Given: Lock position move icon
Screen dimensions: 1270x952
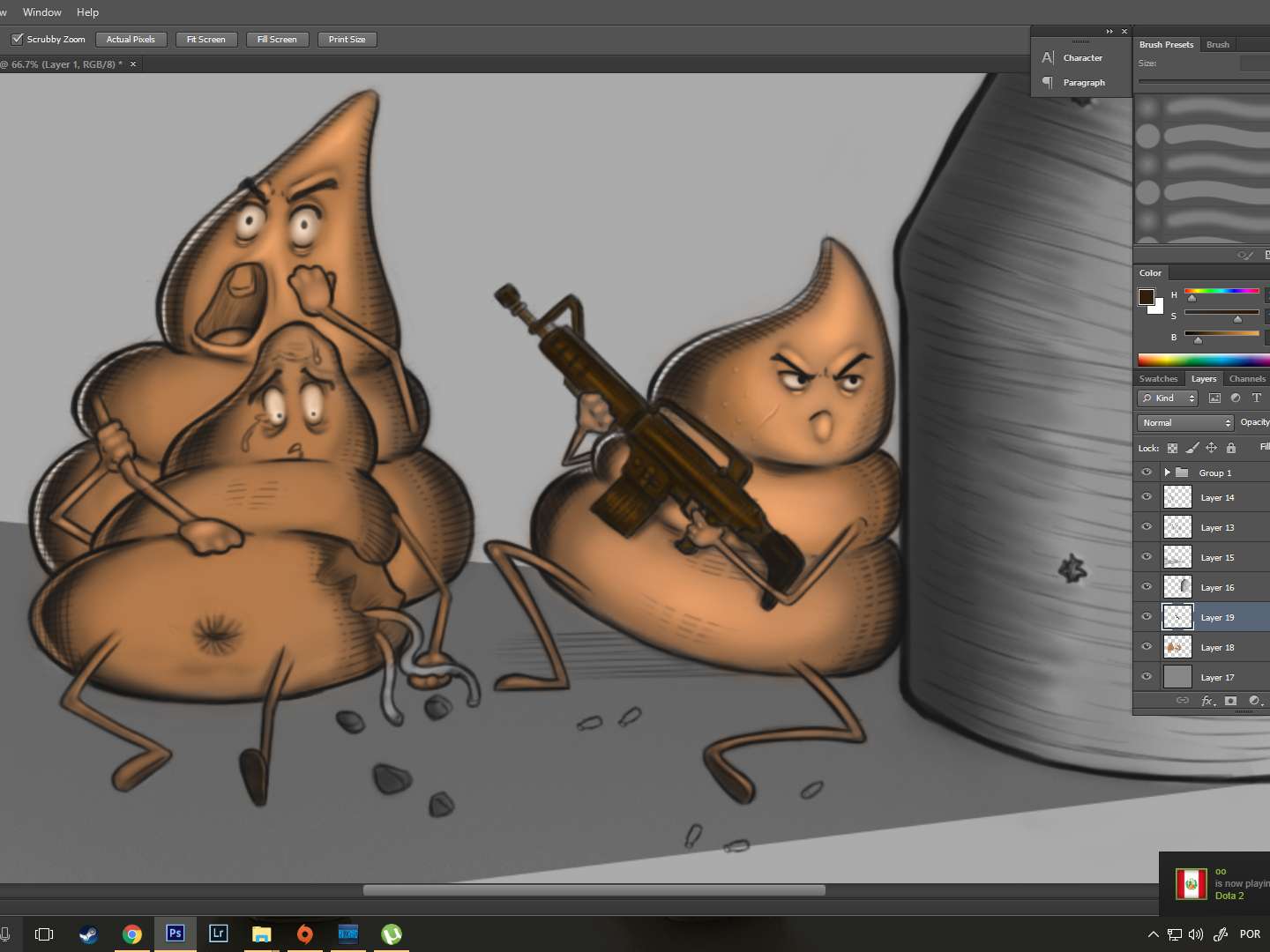Looking at the screenshot, I should pyautogui.click(x=1212, y=448).
